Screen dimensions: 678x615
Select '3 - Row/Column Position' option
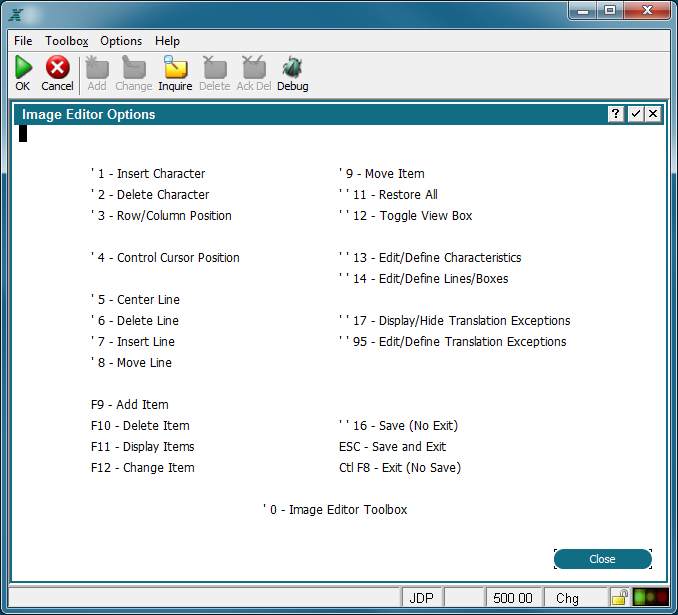161,215
